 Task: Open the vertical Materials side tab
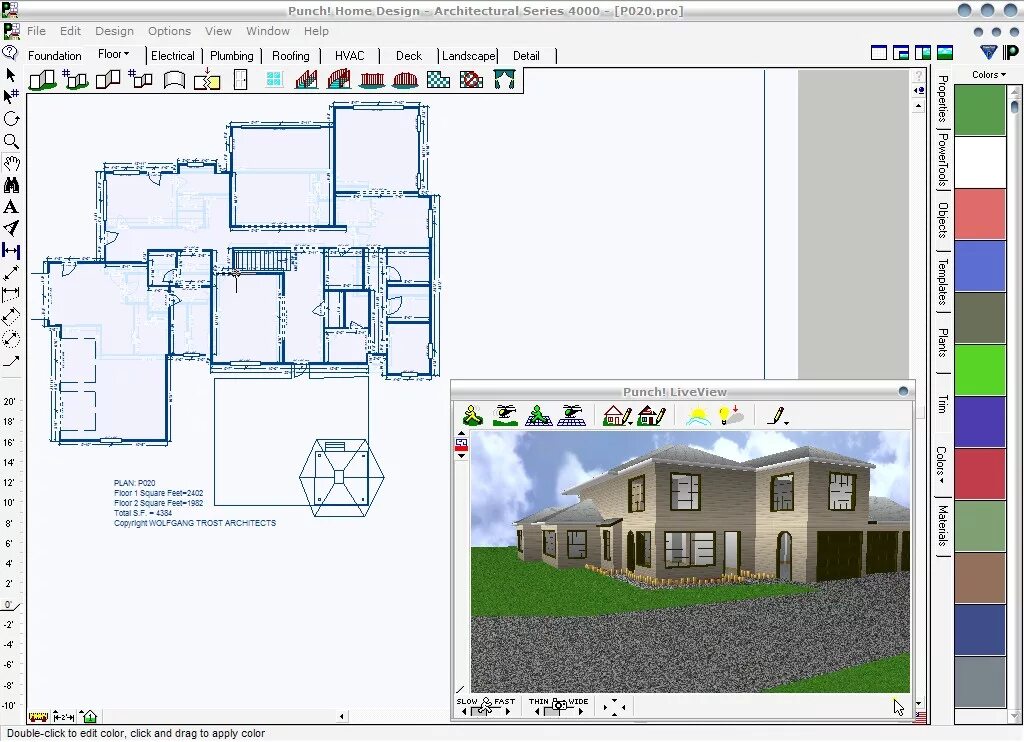[942, 526]
